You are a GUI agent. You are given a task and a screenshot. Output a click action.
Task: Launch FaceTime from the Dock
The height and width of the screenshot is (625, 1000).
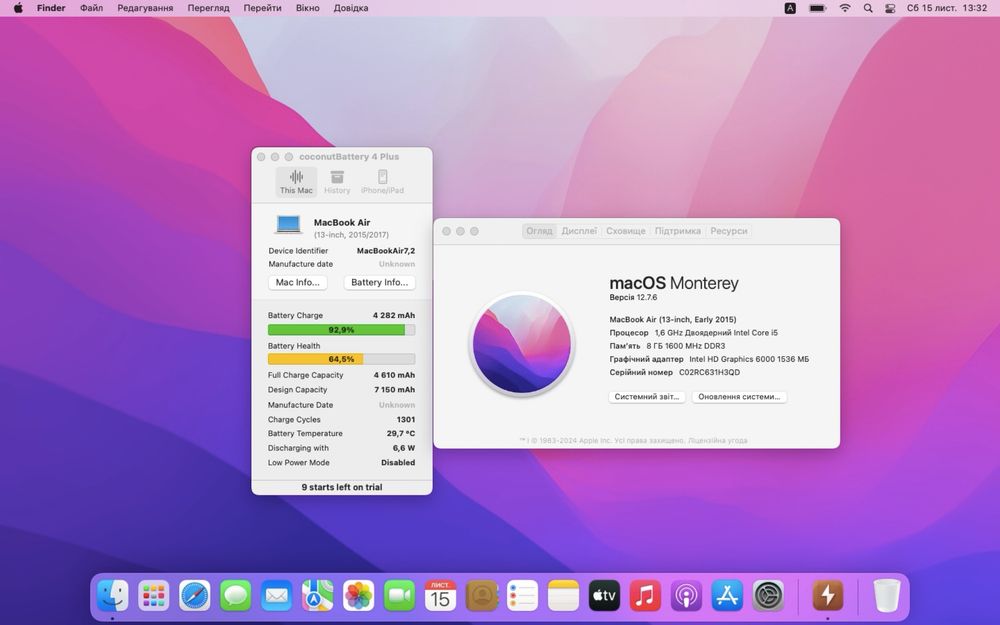[x=399, y=596]
